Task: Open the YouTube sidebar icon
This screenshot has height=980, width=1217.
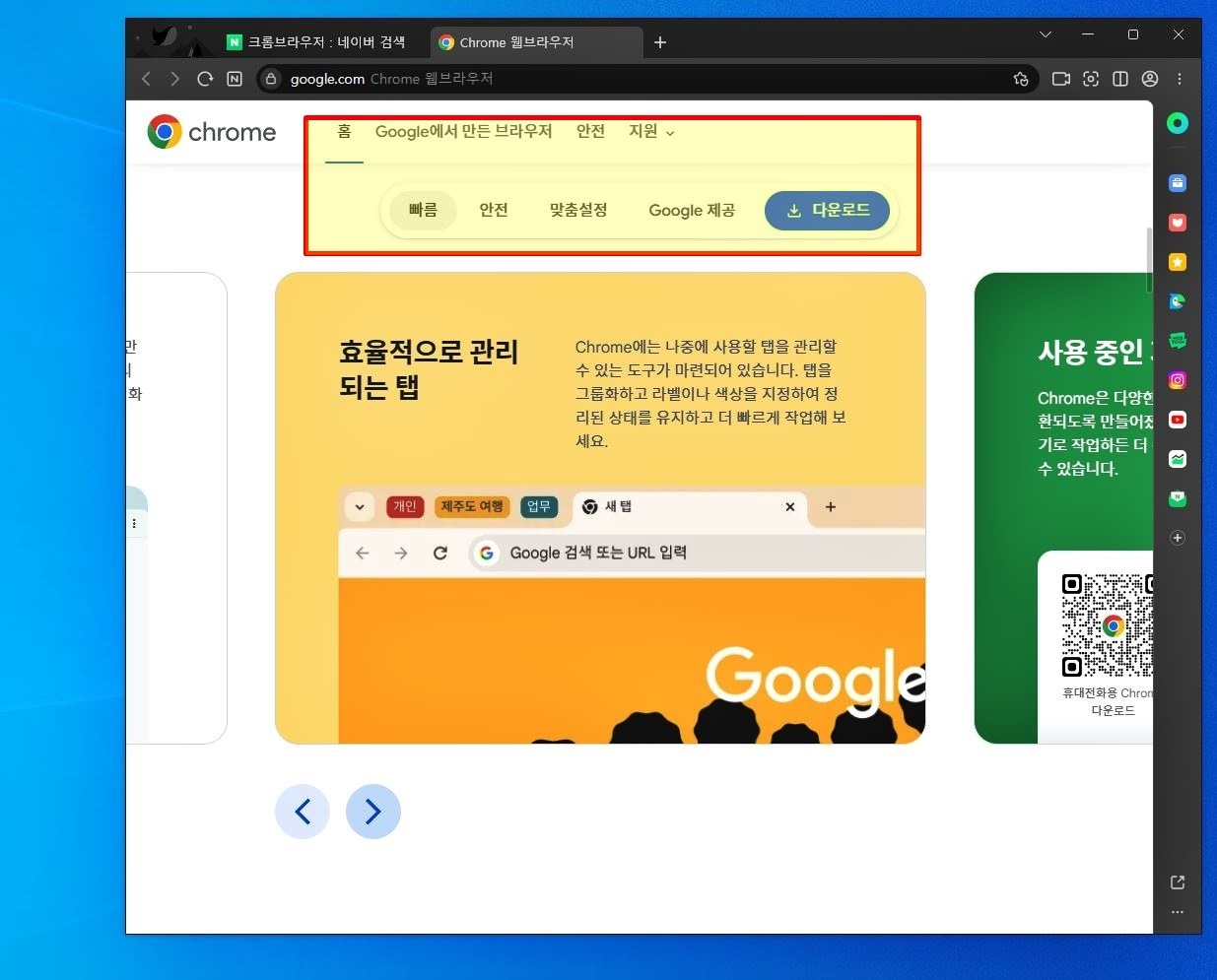Action: point(1178,420)
